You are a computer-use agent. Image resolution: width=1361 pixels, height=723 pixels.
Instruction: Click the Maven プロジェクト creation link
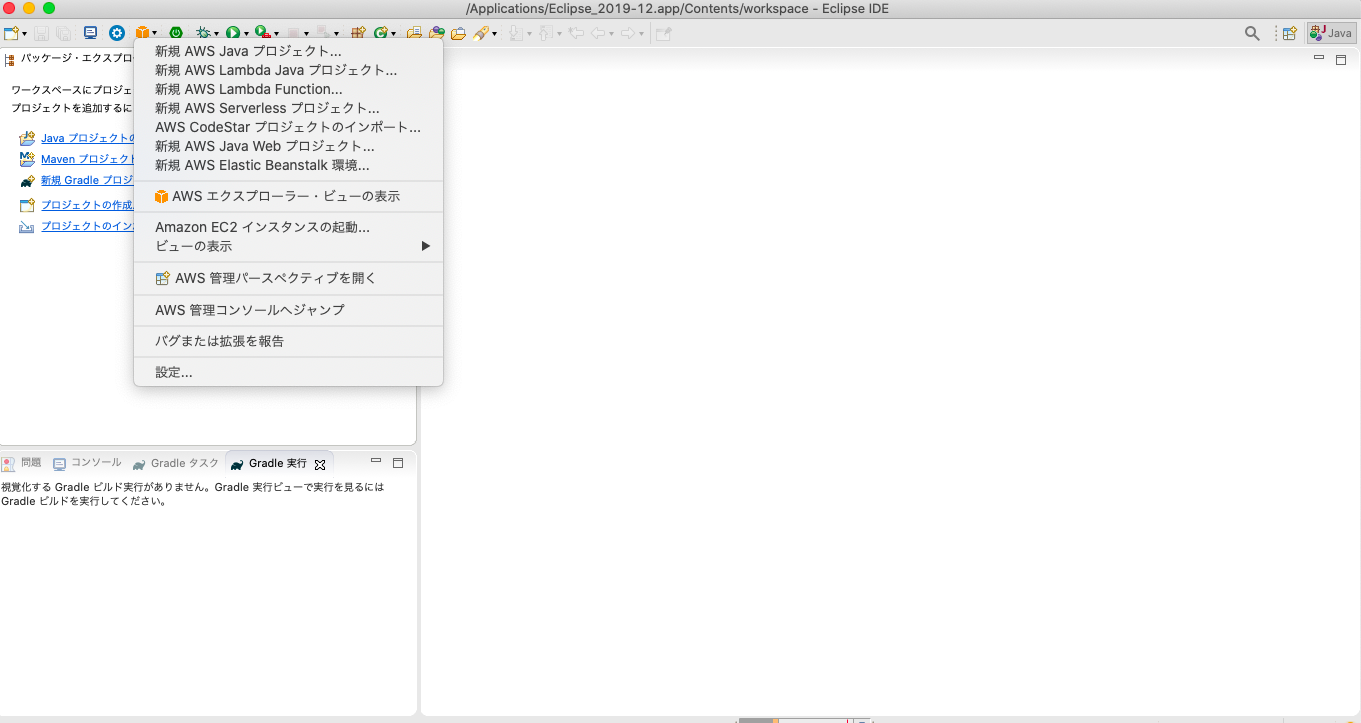coord(87,159)
